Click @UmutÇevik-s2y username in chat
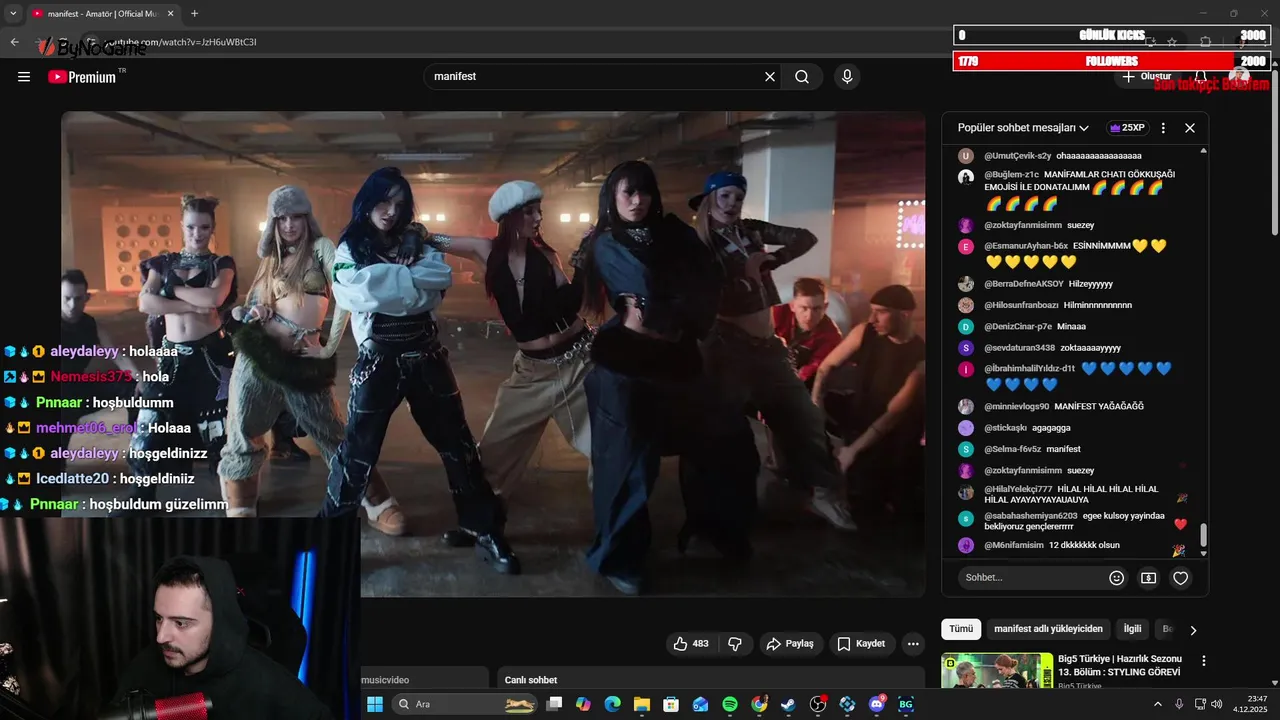 pos(1017,156)
